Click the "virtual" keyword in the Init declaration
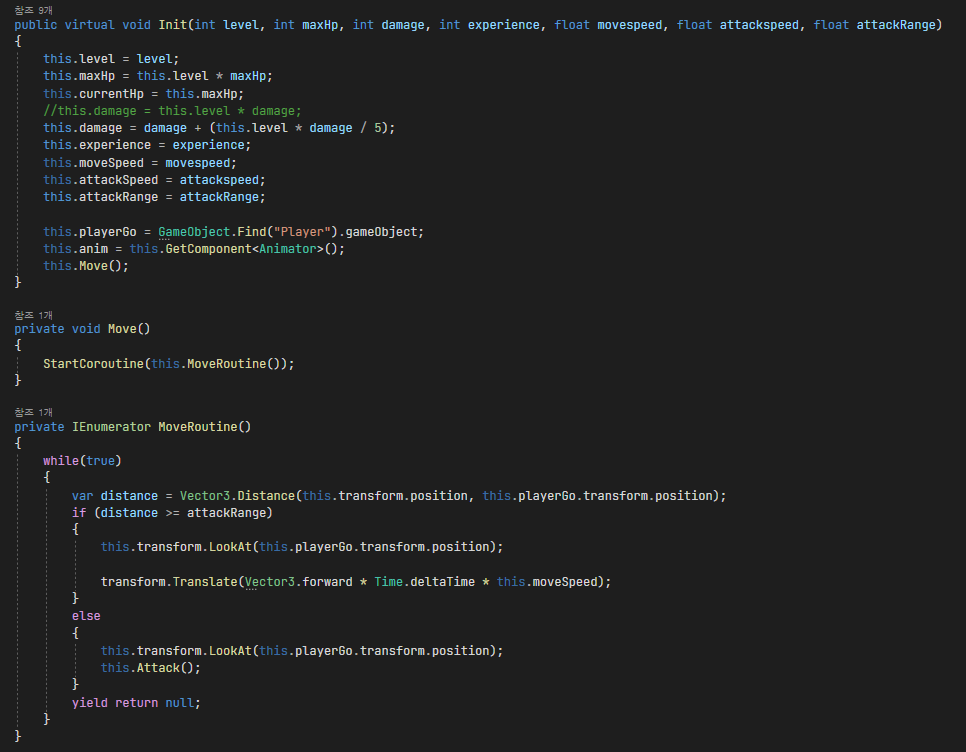This screenshot has height=752, width=966. click(x=89, y=25)
